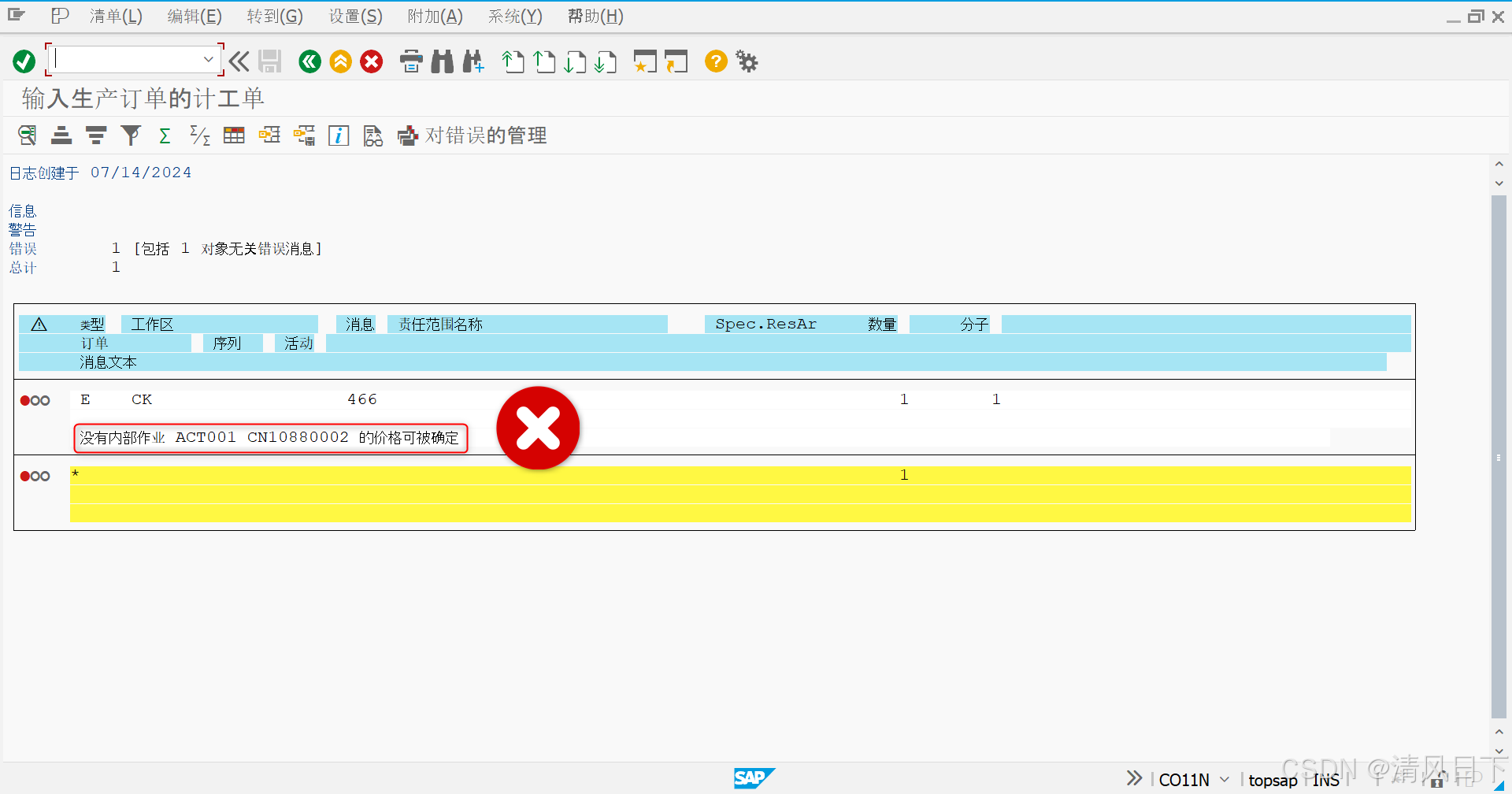Viewport: 1512px width, 794px height.
Task: Select the 没有内部作业 error message text
Action: [x=270, y=437]
